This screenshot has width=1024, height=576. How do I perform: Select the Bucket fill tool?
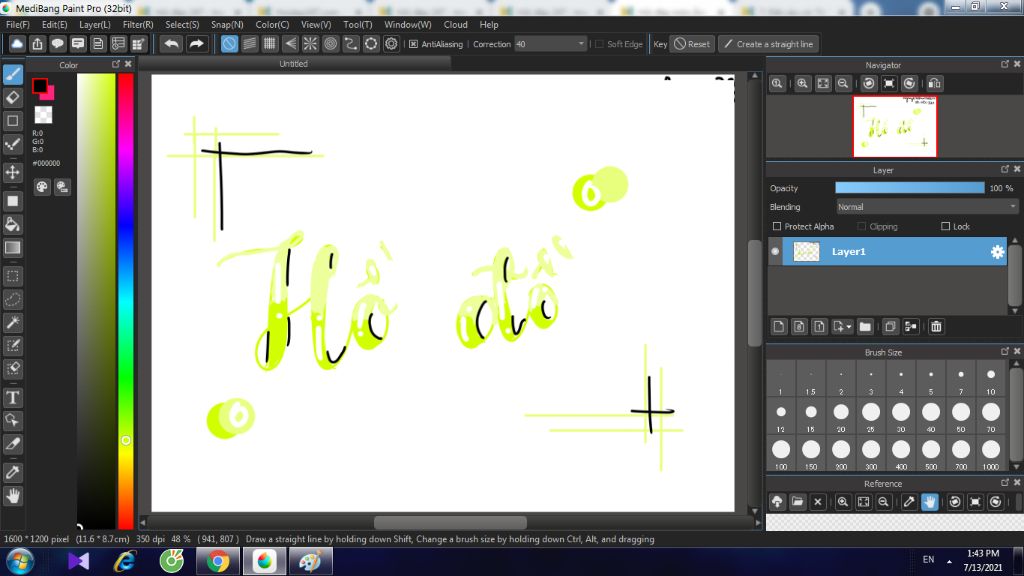[12, 225]
